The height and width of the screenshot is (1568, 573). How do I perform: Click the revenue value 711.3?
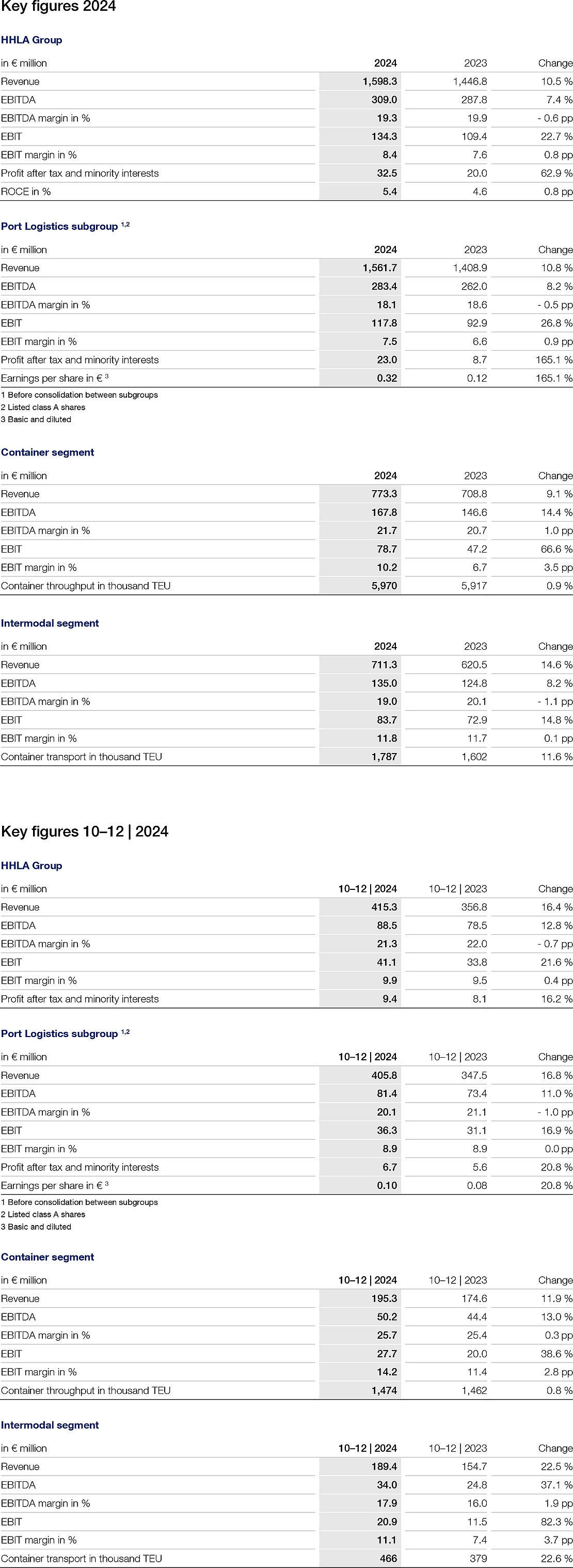coord(384,665)
